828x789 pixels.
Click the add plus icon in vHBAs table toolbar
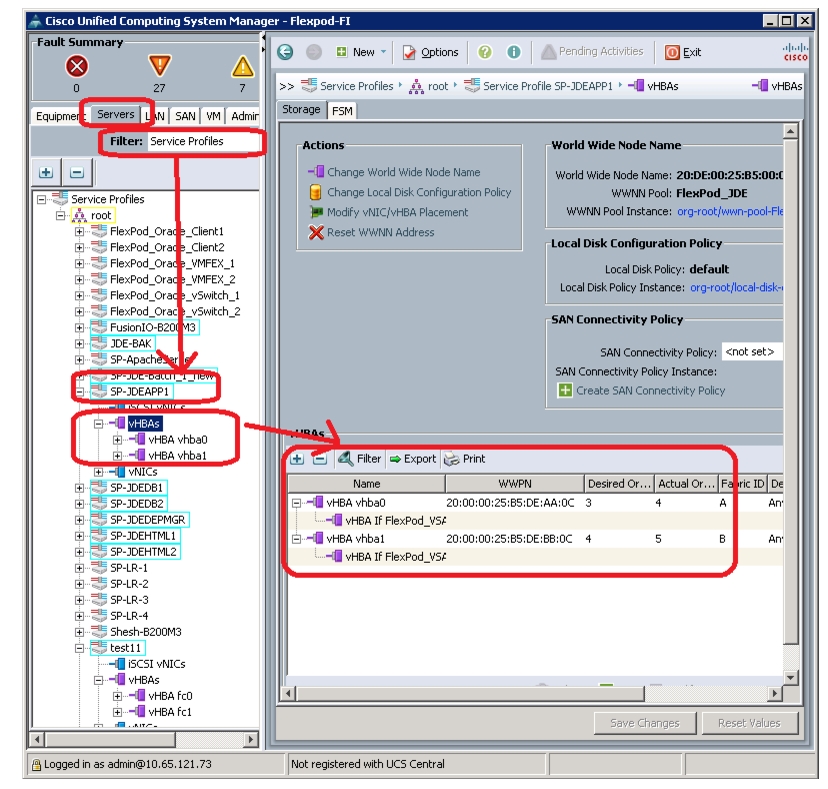(x=297, y=459)
